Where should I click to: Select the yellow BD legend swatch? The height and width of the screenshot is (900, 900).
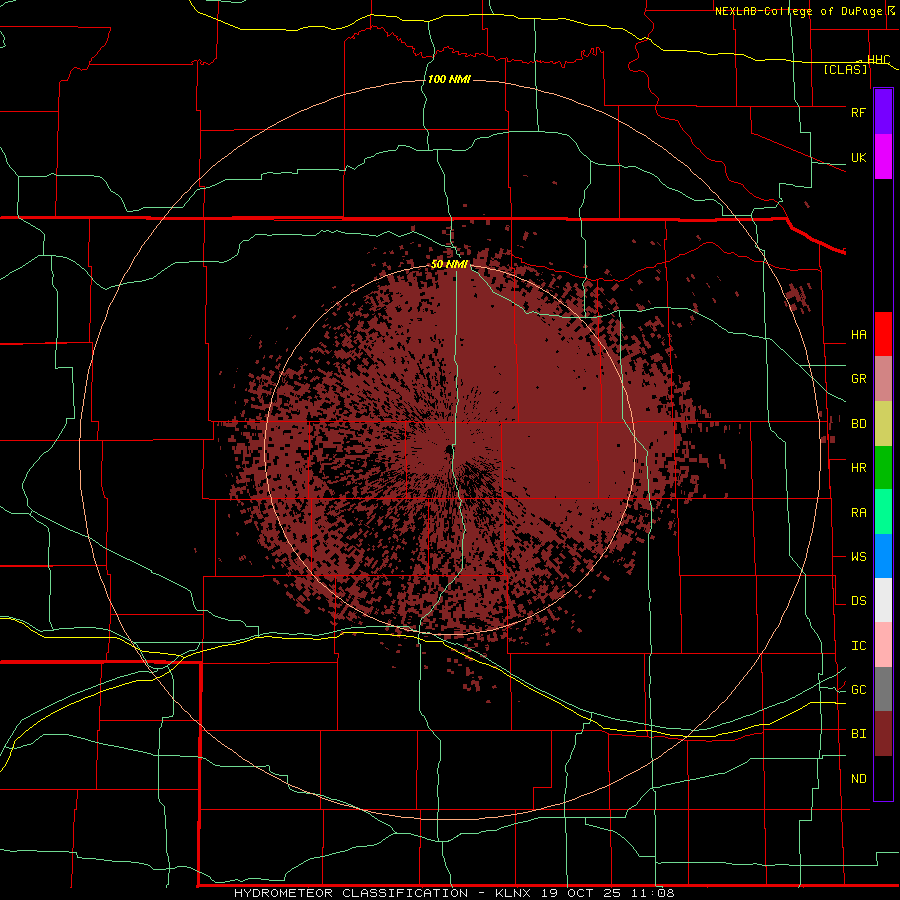pos(883,424)
